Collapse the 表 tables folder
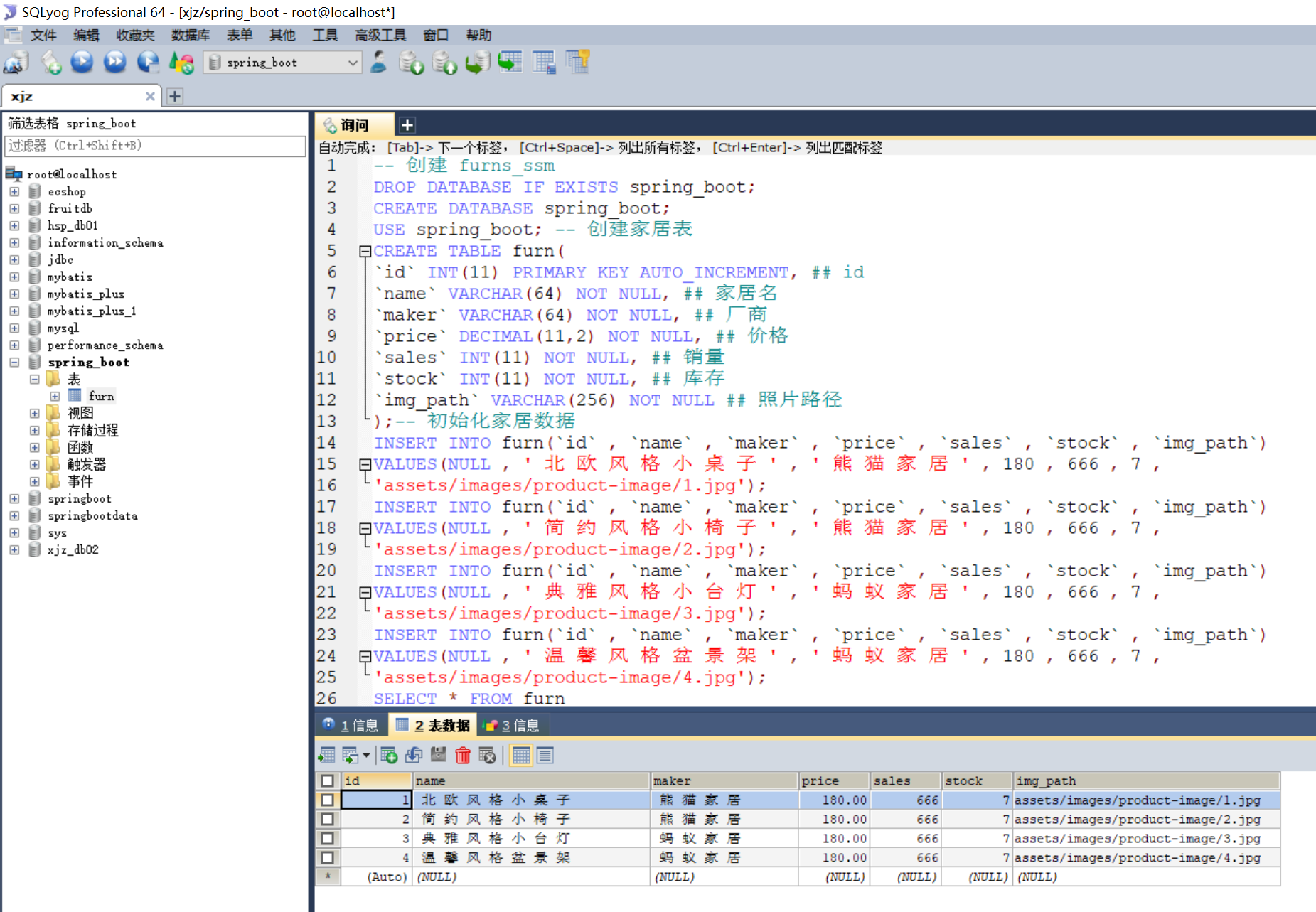Screen dimensions: 1316x912 coord(34,379)
